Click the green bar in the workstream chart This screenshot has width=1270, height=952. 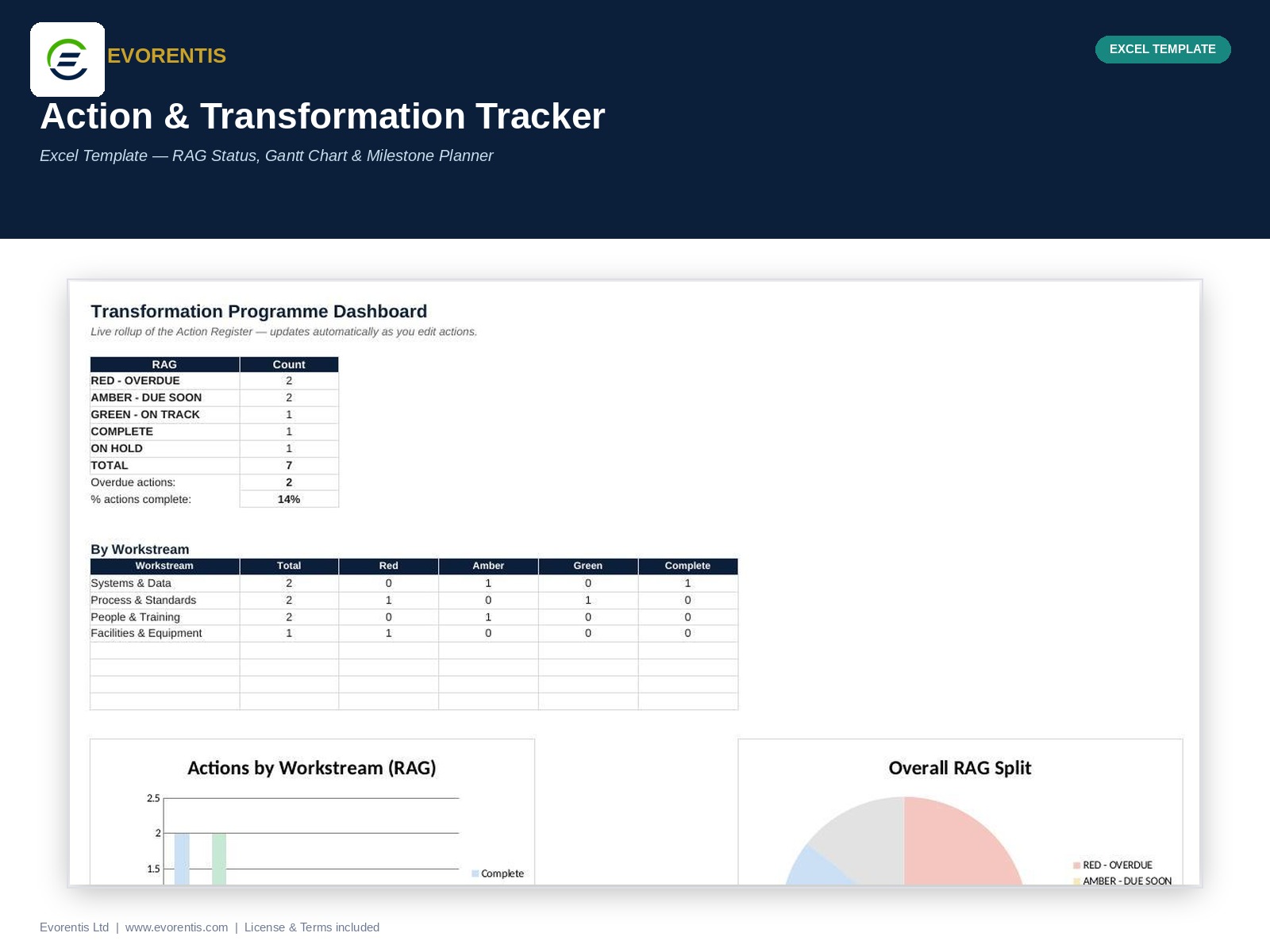tap(219, 858)
